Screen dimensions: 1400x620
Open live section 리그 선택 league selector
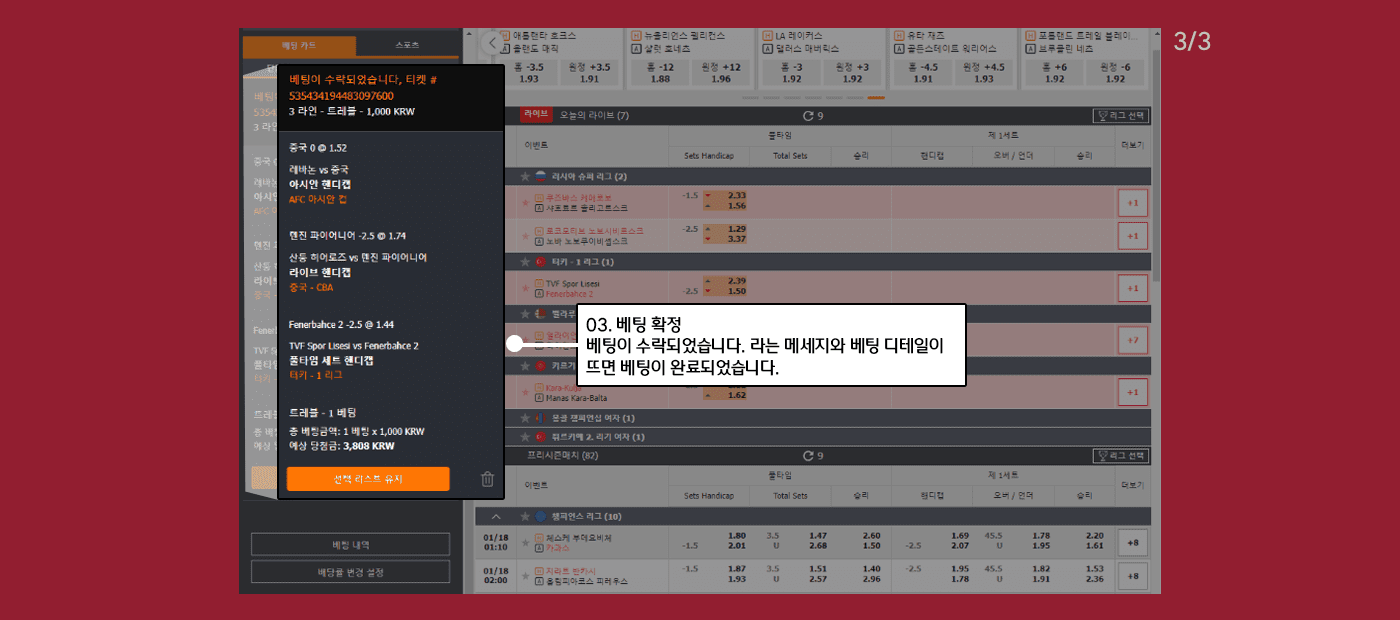pos(1121,116)
